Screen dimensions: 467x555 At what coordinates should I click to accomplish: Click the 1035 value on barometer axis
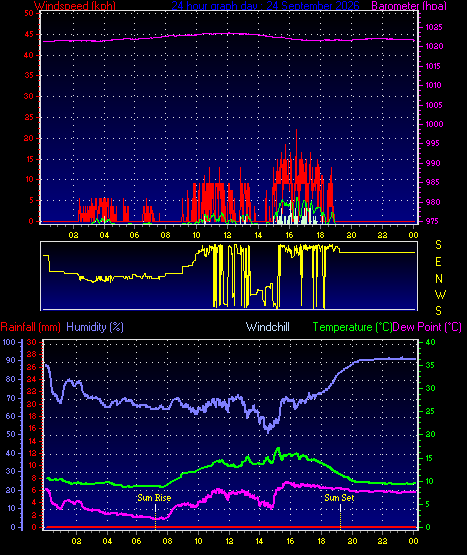click(x=434, y=27)
